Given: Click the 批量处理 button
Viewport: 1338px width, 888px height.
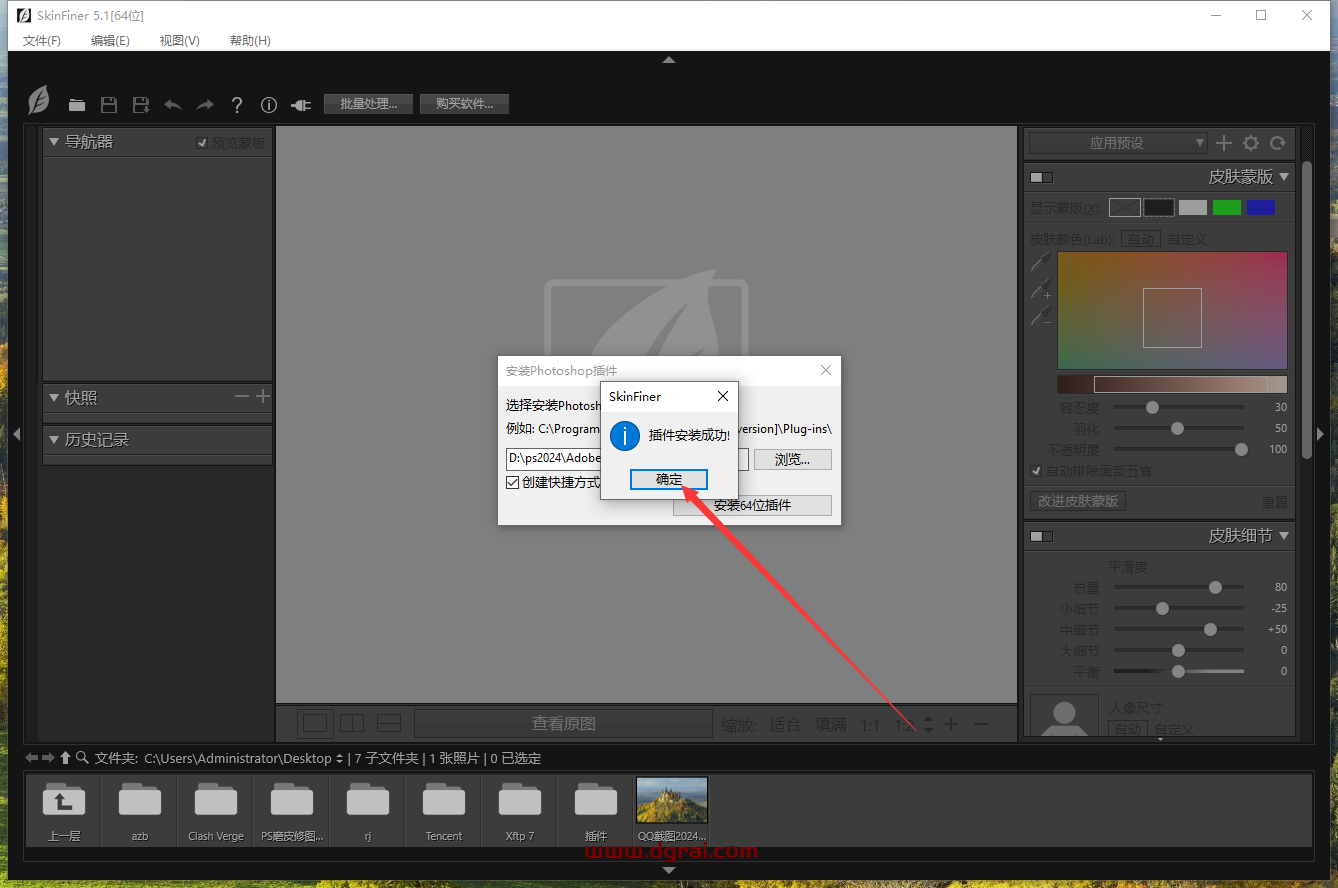Looking at the screenshot, I should tap(368, 104).
